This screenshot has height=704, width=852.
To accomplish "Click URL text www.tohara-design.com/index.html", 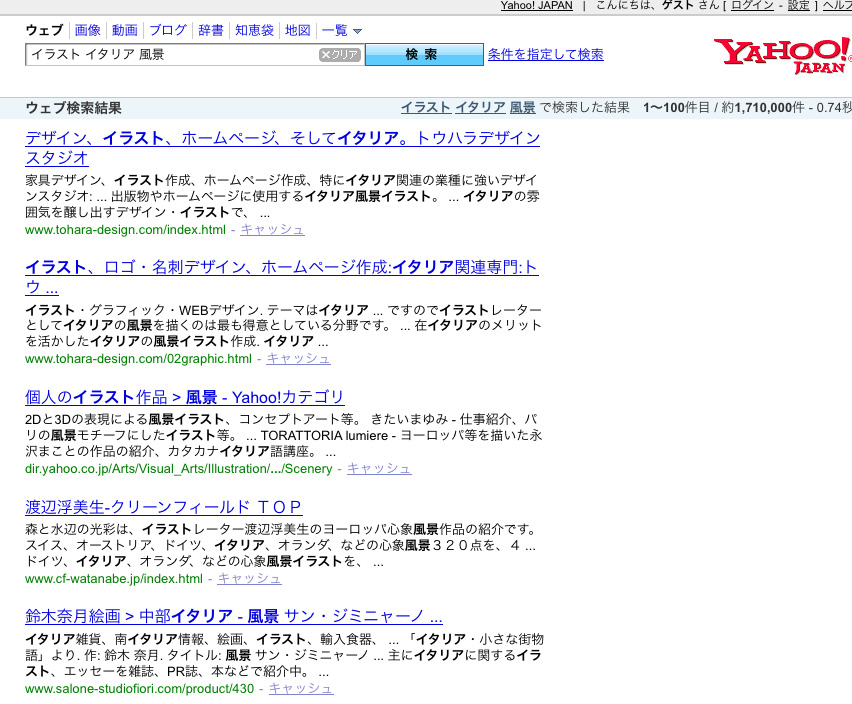I will pyautogui.click(x=126, y=230).
